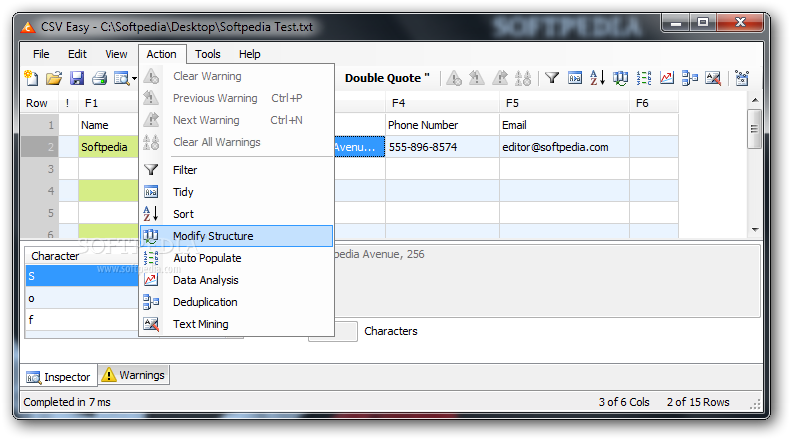Click the Print Preview toolbar icon
Screen dimensions: 791x440
tap(122, 78)
